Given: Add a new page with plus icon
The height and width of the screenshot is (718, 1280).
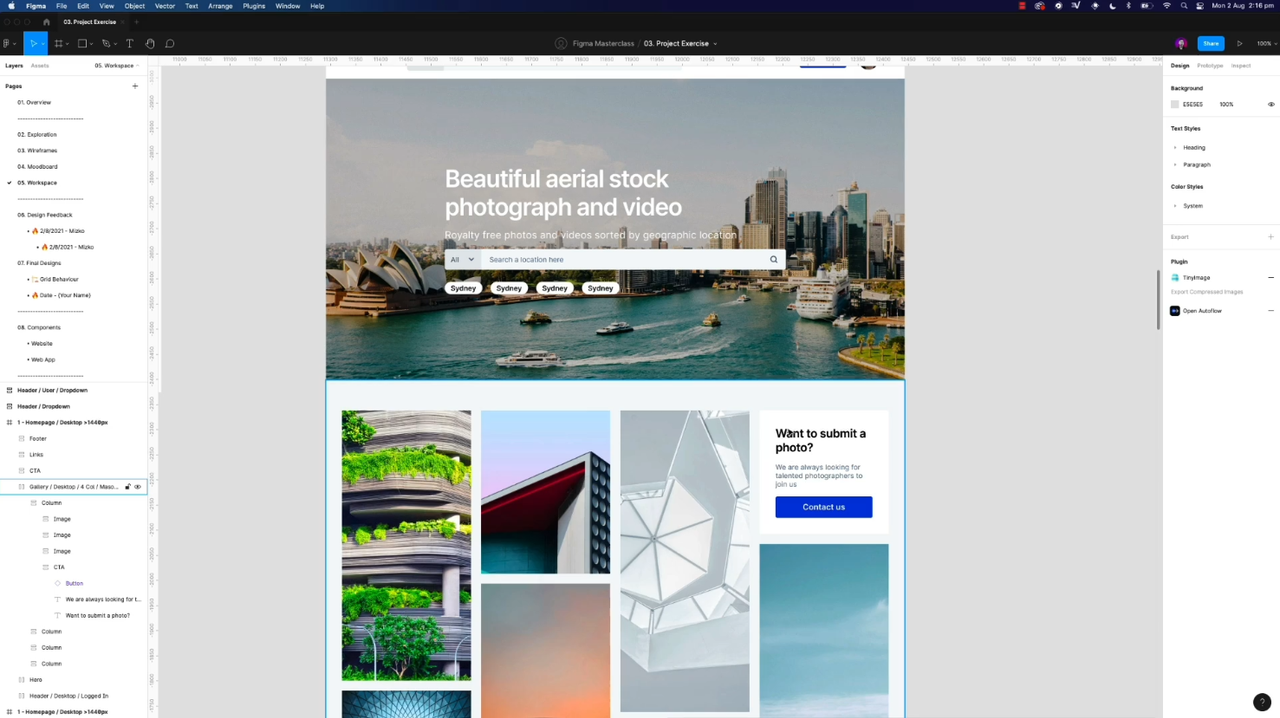Looking at the screenshot, I should (x=135, y=86).
